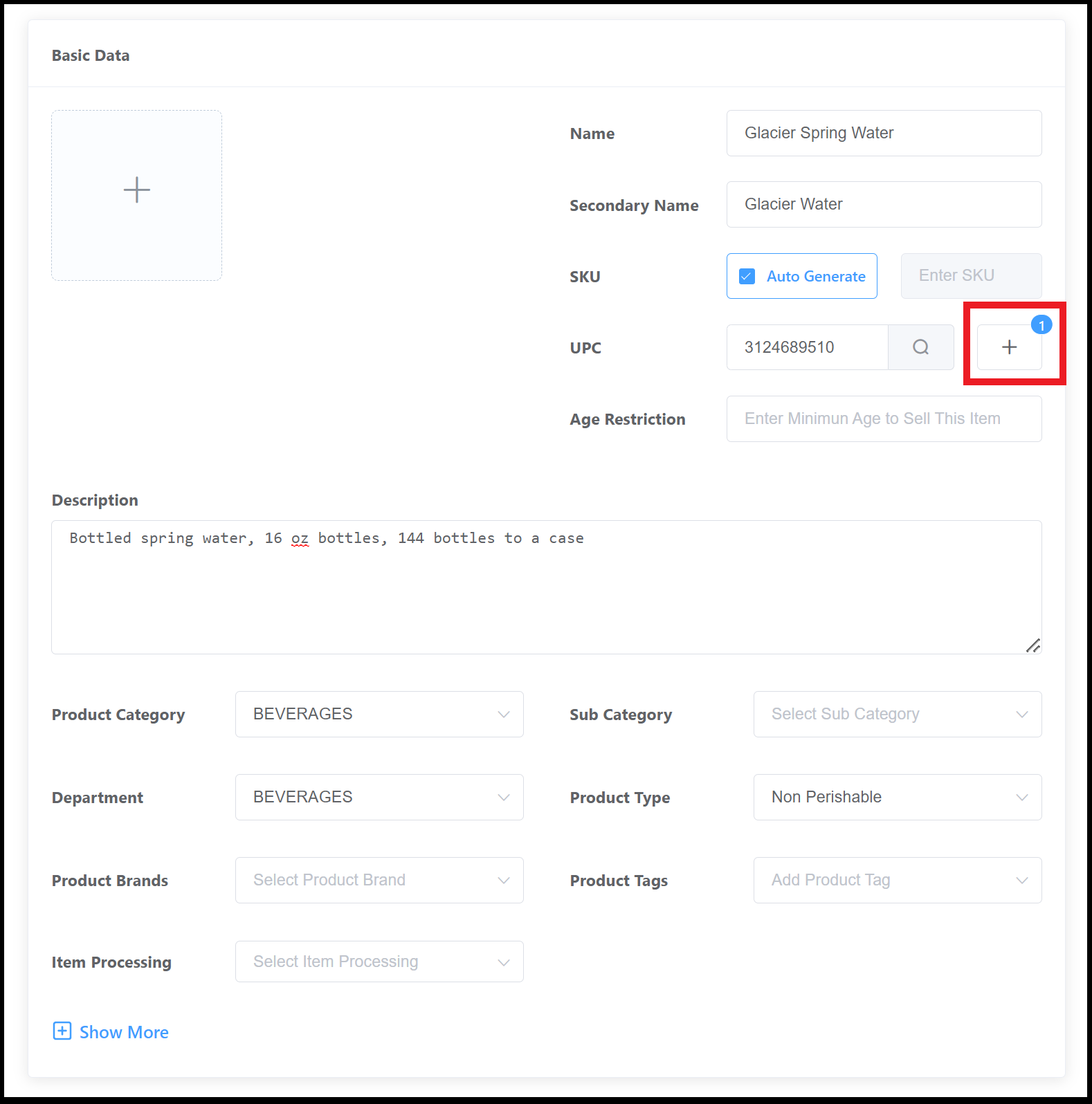The image size is (1092, 1104).
Task: Click the Show More plus-square icon
Action: (62, 1031)
